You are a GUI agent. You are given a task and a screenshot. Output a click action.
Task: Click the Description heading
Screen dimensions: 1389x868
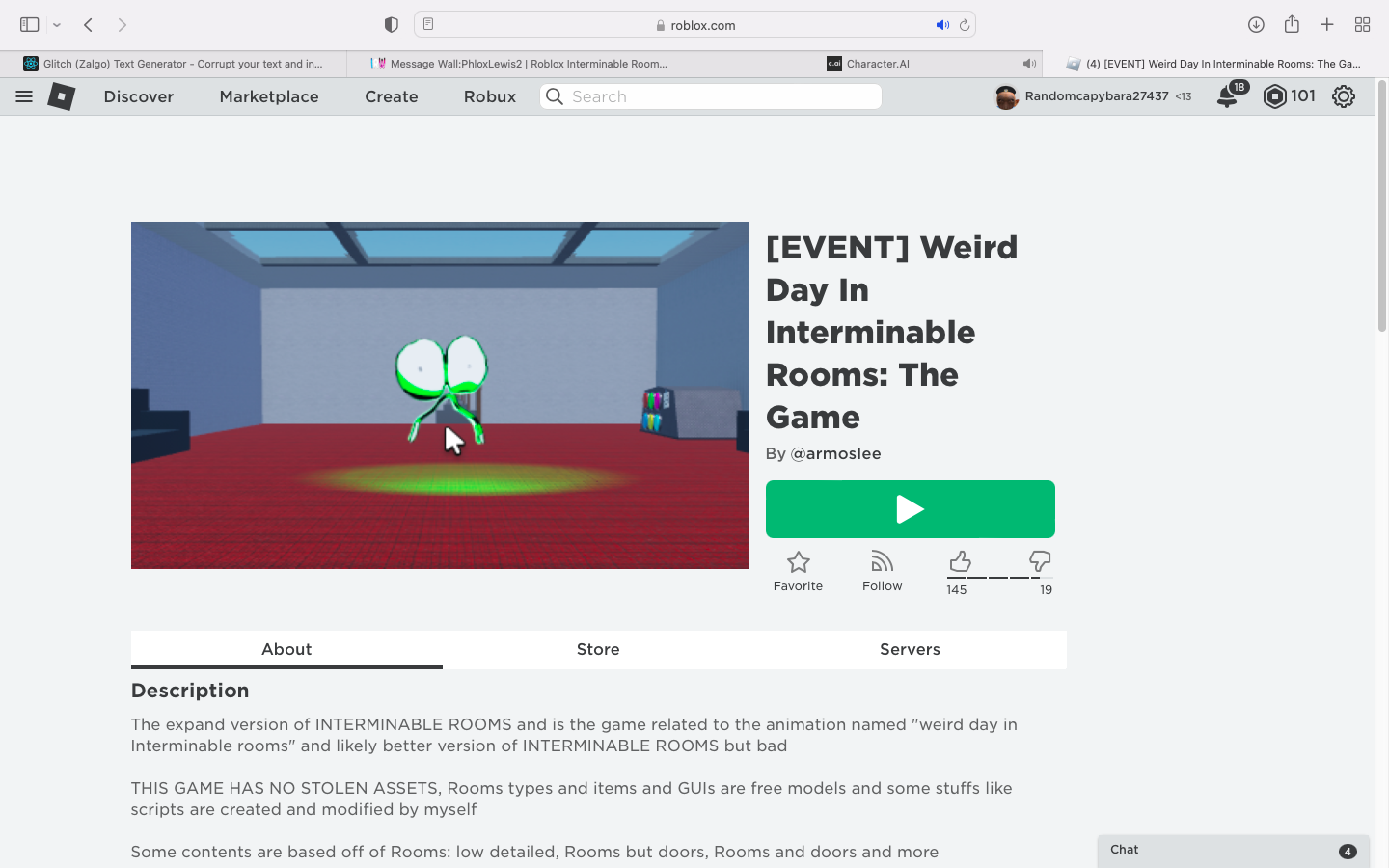(x=190, y=691)
